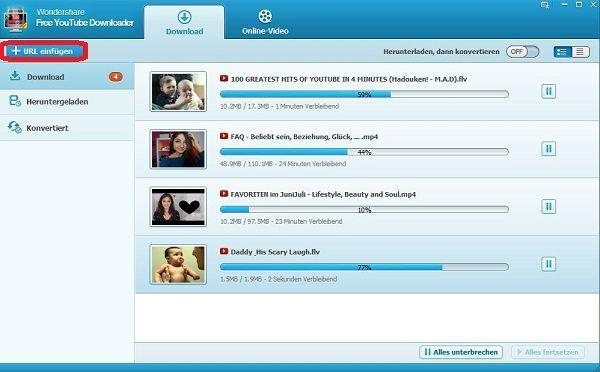Maximize the downloader window
The height and width of the screenshot is (372, 600).
[x=579, y=5]
